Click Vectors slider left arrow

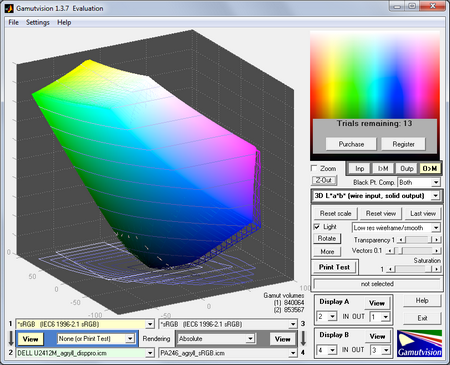(x=390, y=250)
